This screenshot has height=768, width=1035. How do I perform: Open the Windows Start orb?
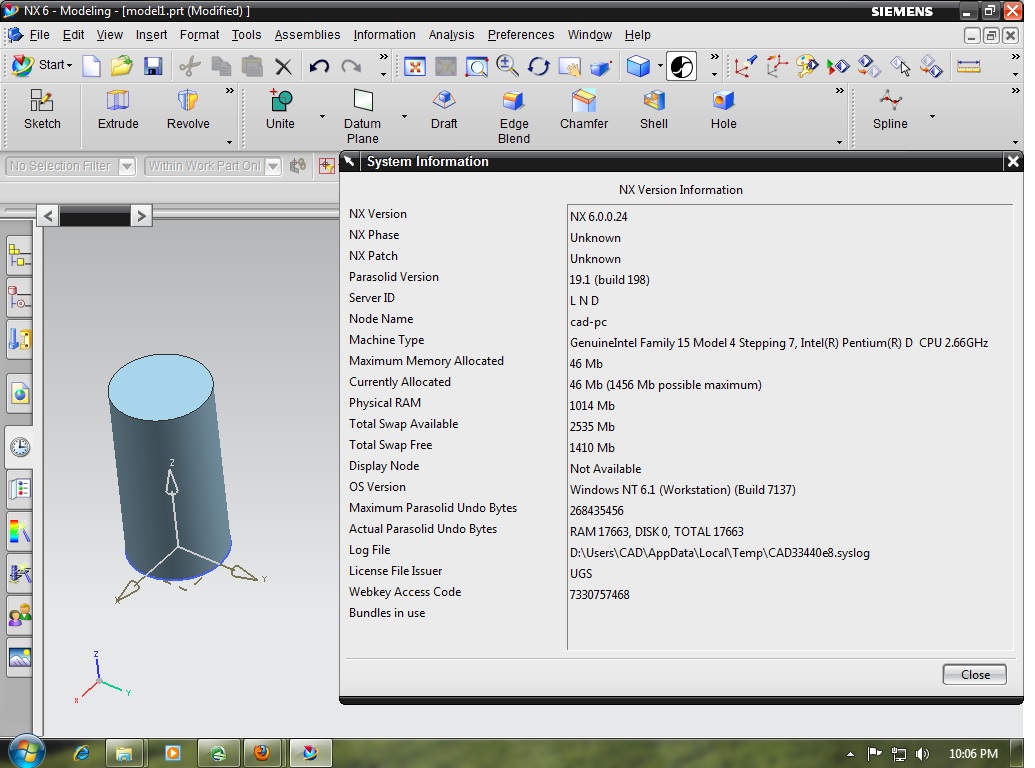[x=26, y=752]
